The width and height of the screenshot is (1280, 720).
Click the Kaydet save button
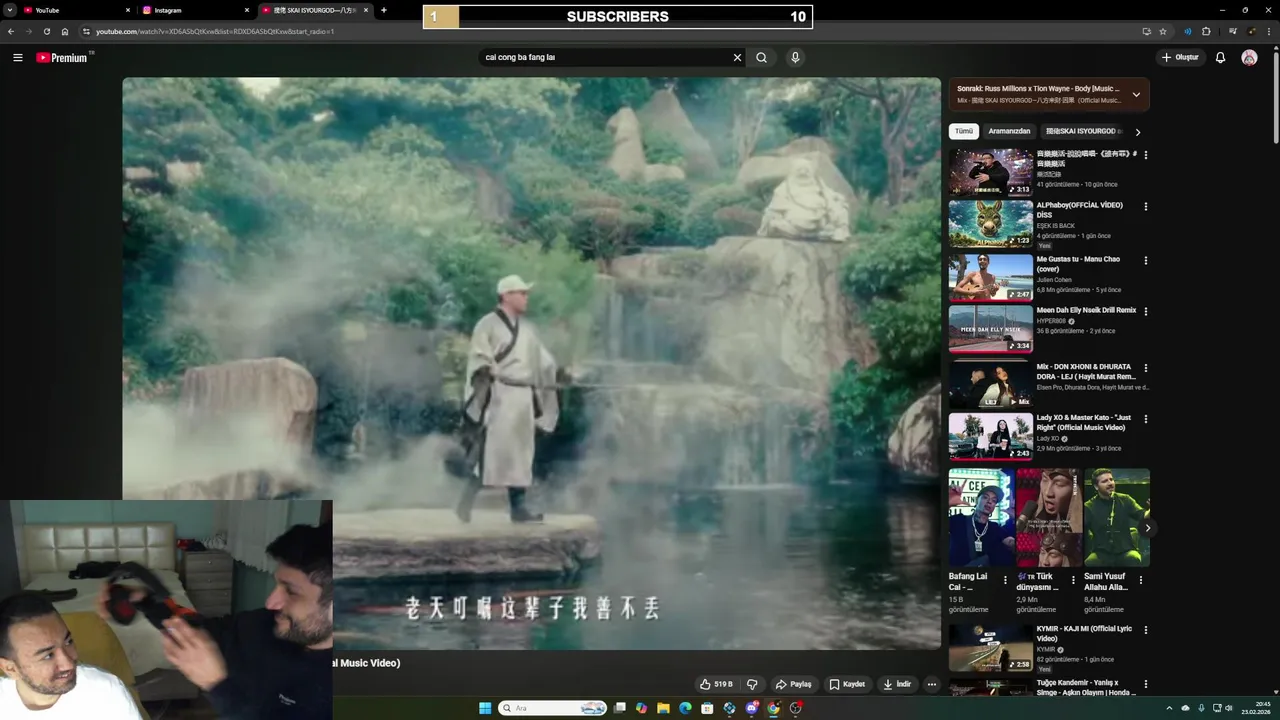coord(847,684)
